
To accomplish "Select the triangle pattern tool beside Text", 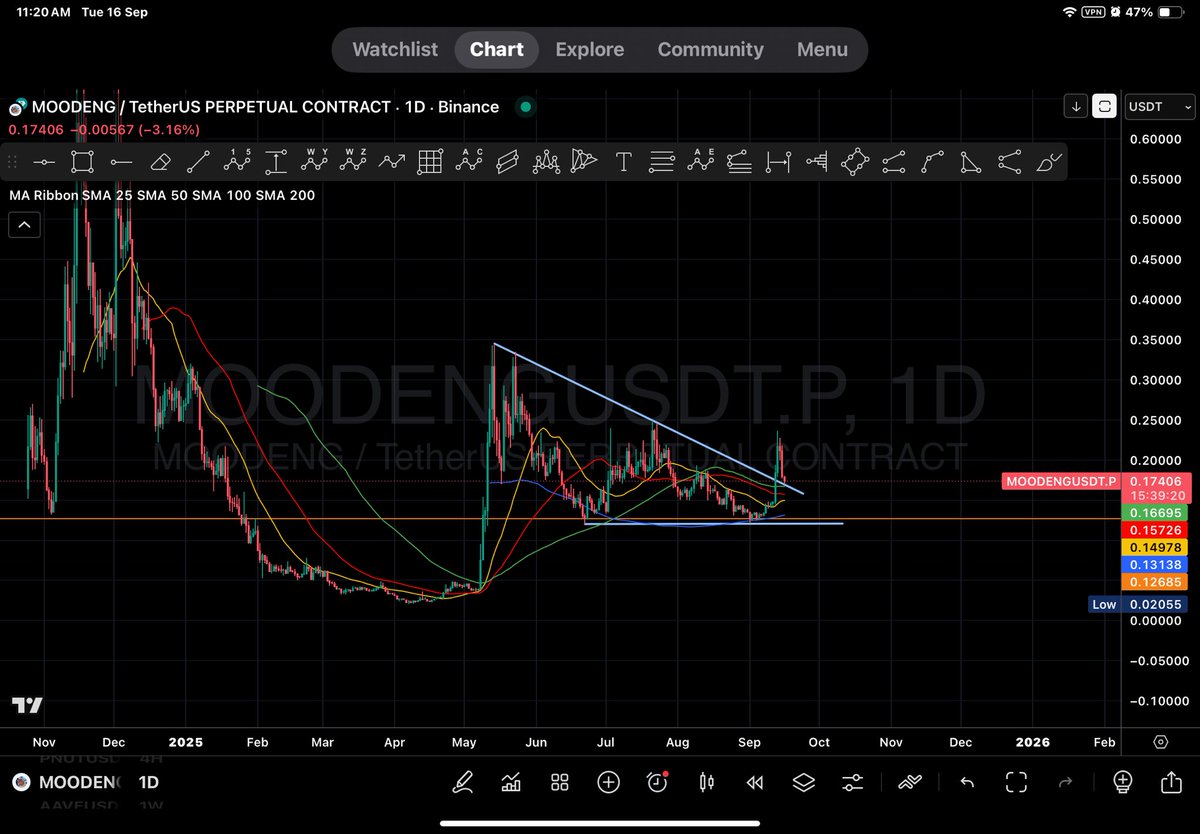I will click(x=584, y=161).
